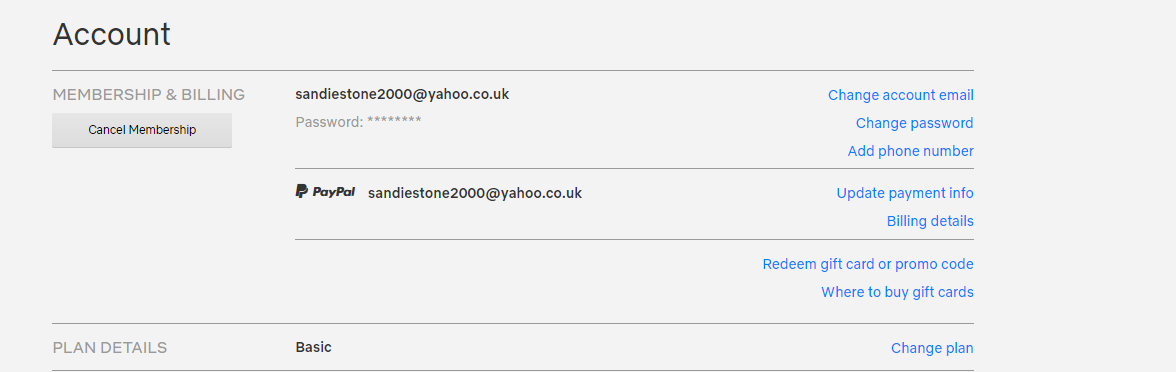1176x372 pixels.
Task: Click the grey Password label text
Action: [x=329, y=122]
